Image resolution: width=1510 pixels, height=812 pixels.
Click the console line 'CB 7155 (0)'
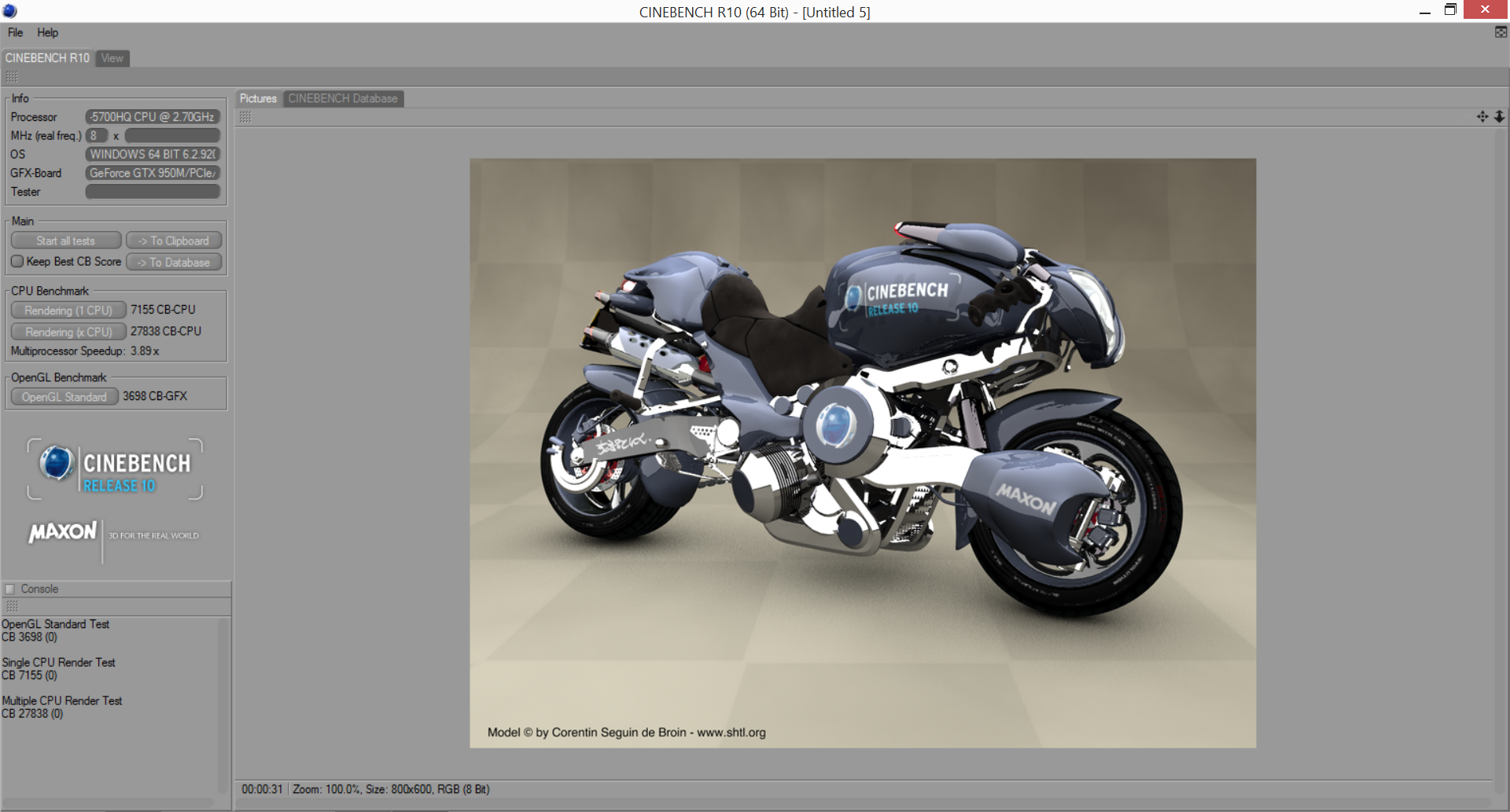pos(29,675)
